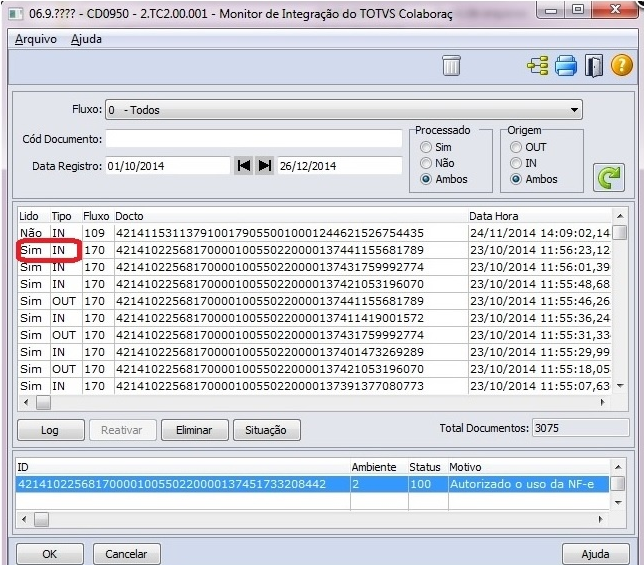Screen dimensions: 644x566
Task: Select row dated 23/10/2014 11:55:48
Action: (315, 284)
